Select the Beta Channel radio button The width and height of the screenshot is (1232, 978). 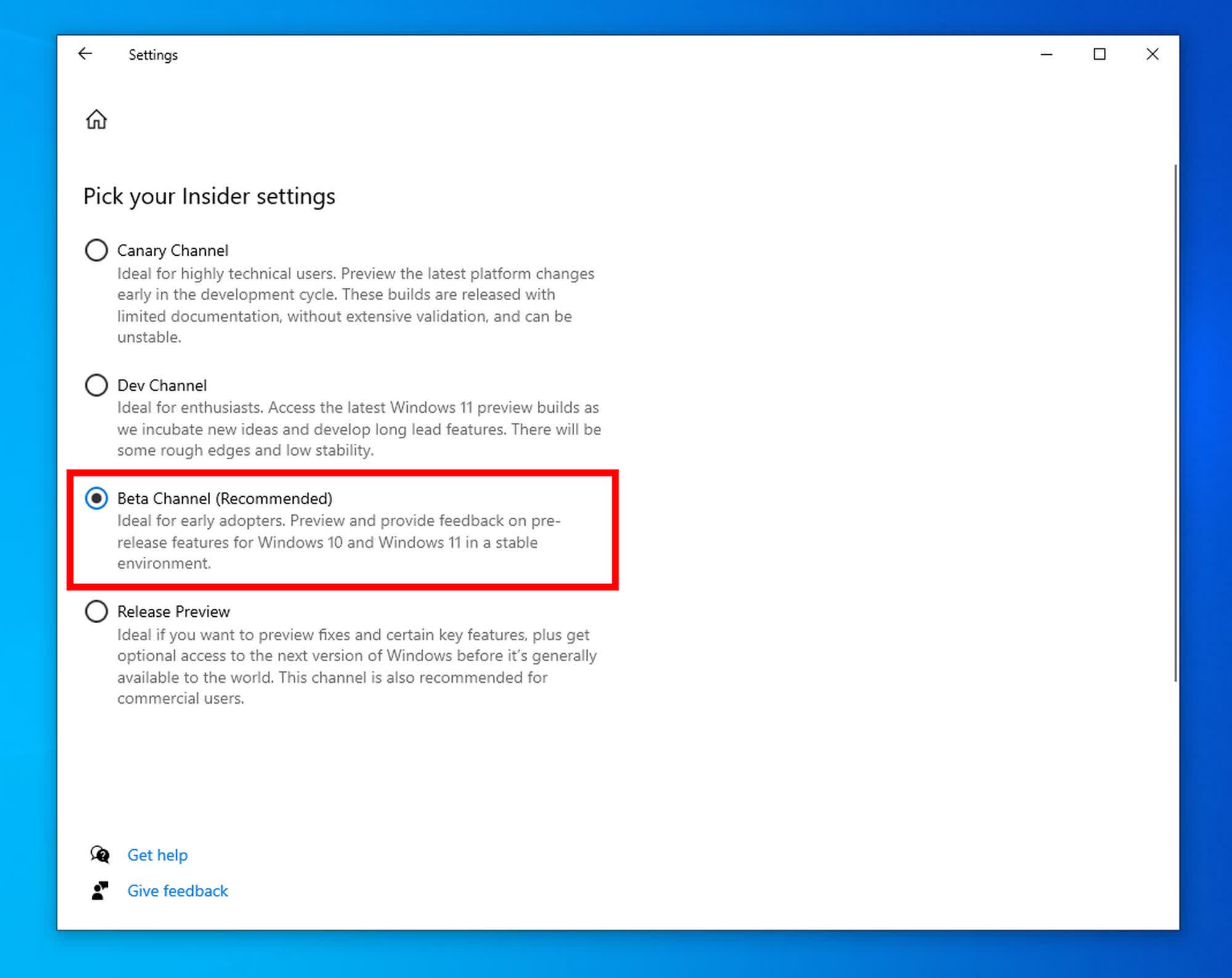tap(96, 498)
